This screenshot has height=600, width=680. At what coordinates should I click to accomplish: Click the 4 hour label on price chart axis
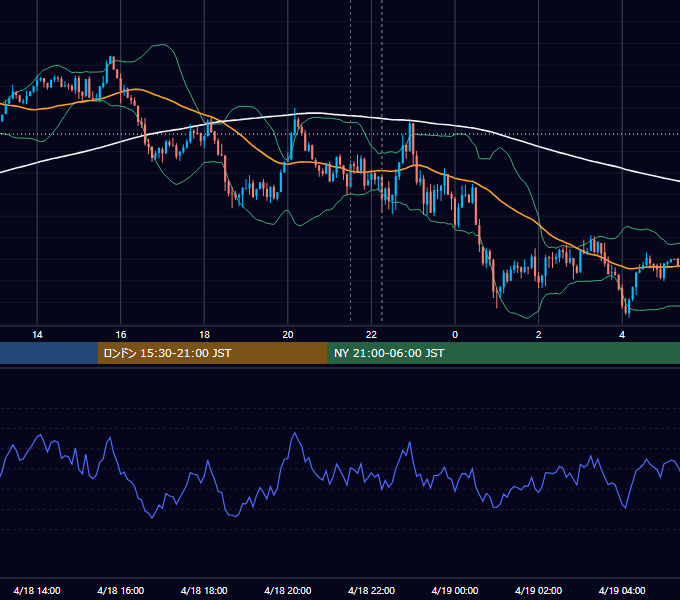tap(622, 335)
